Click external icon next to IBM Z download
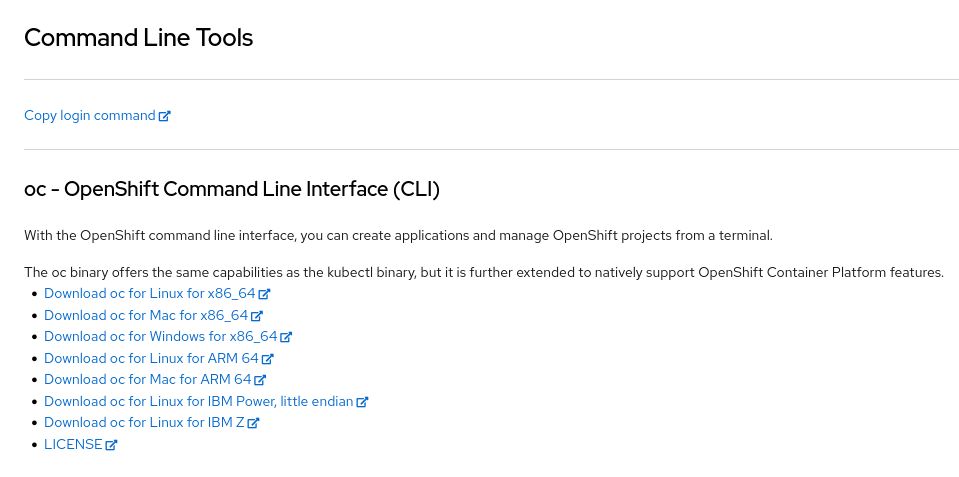Image resolution: width=959 pixels, height=477 pixels. click(254, 423)
